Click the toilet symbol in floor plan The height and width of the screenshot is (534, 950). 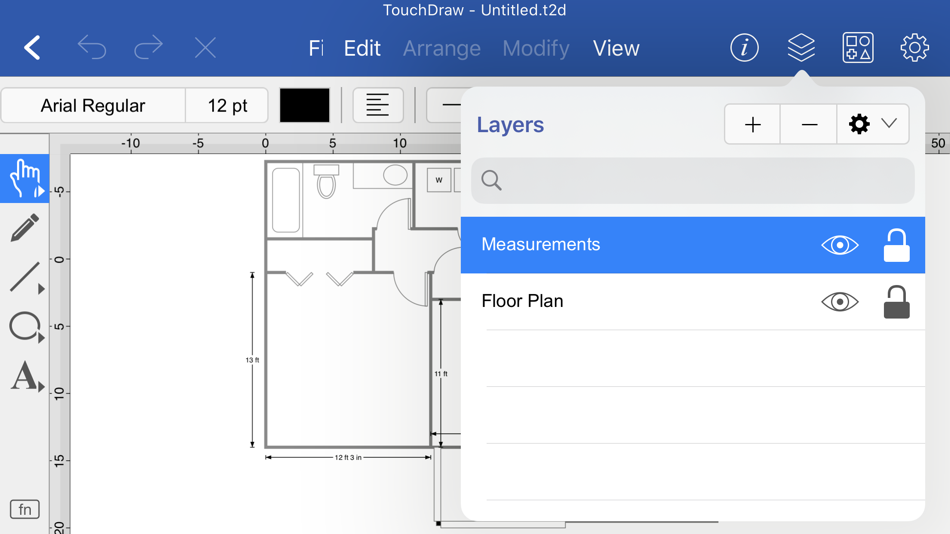pyautogui.click(x=326, y=181)
